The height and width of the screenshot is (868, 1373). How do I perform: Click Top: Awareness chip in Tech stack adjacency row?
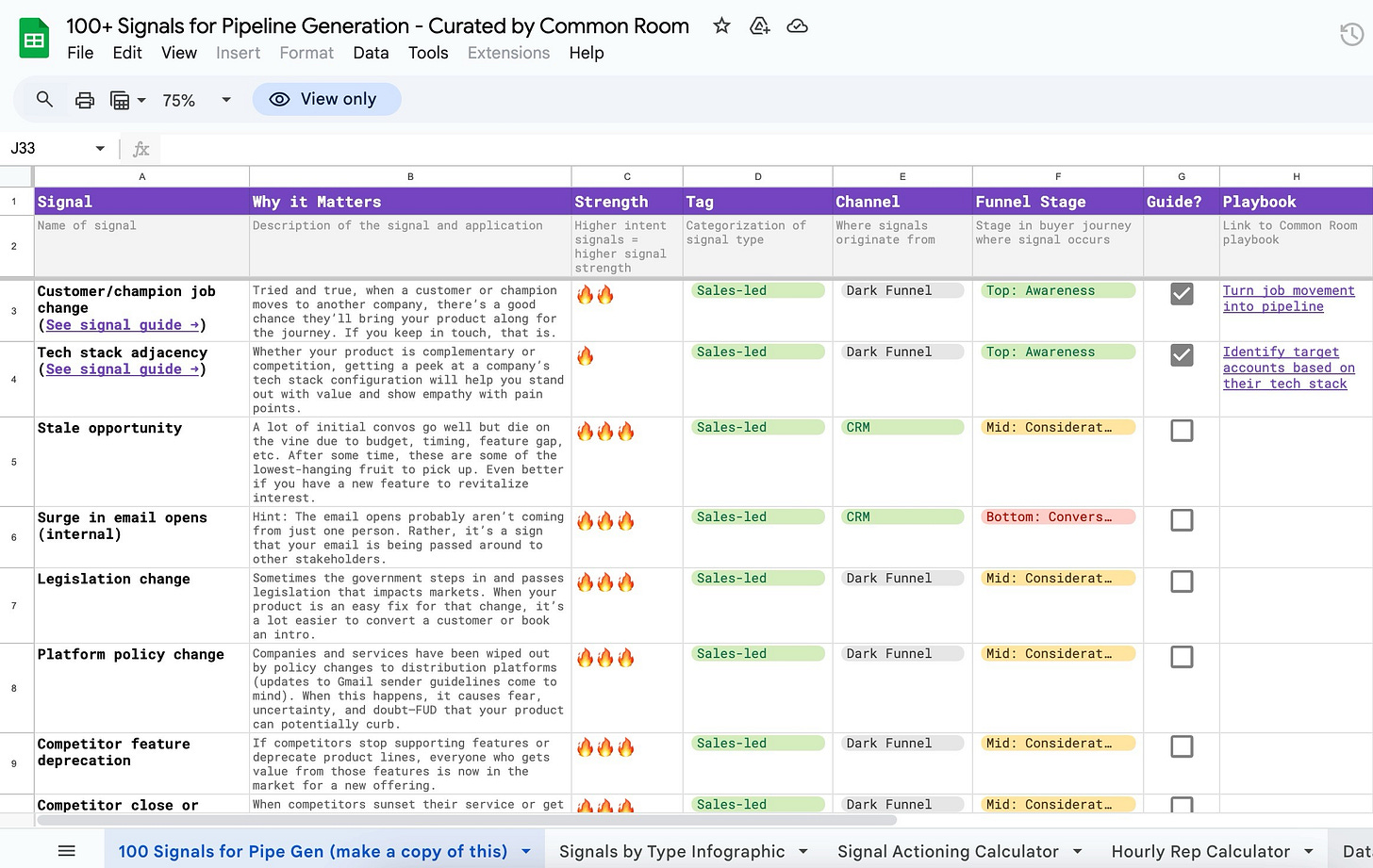(x=1057, y=352)
